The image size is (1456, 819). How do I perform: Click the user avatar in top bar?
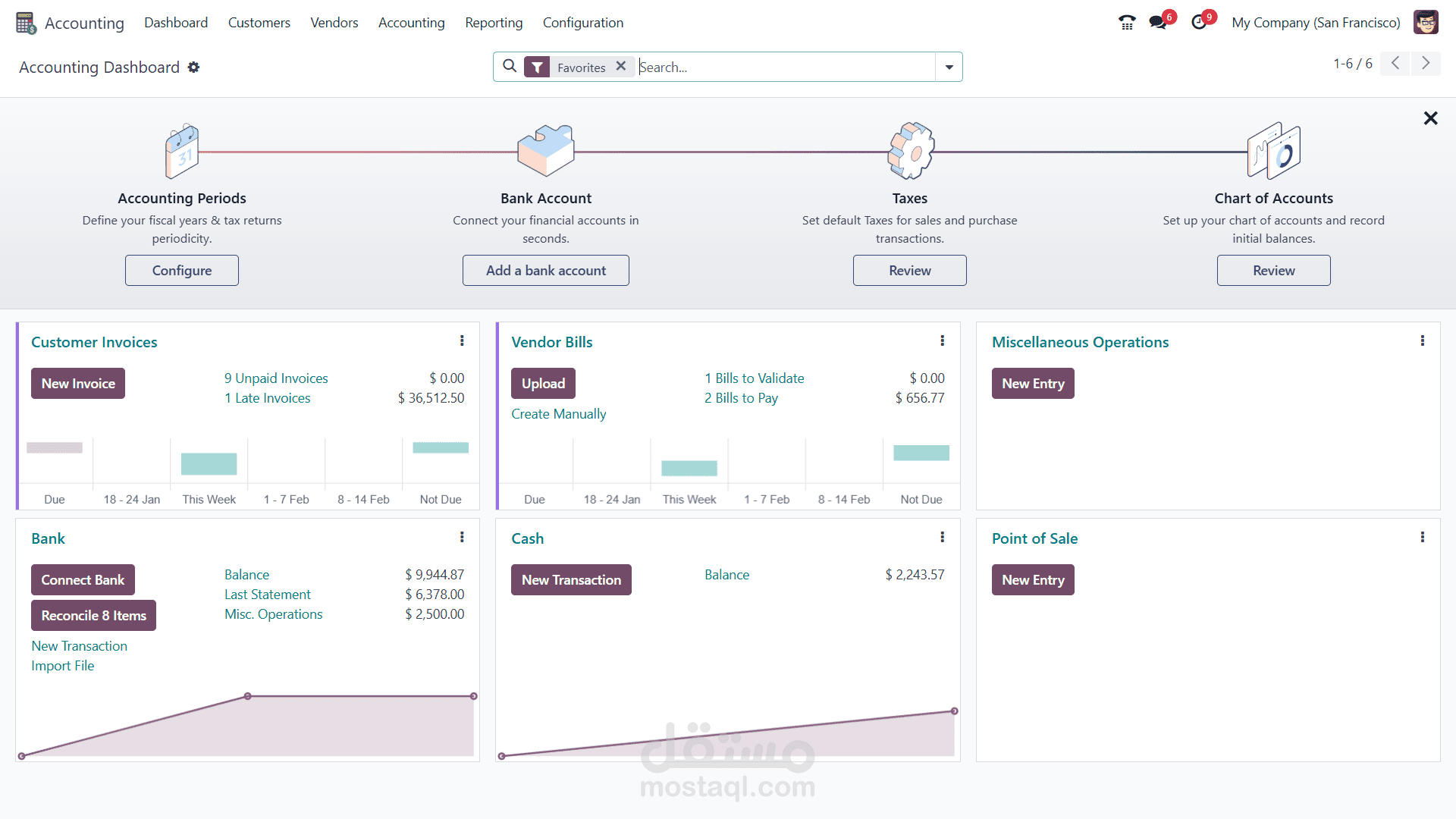pyautogui.click(x=1426, y=23)
